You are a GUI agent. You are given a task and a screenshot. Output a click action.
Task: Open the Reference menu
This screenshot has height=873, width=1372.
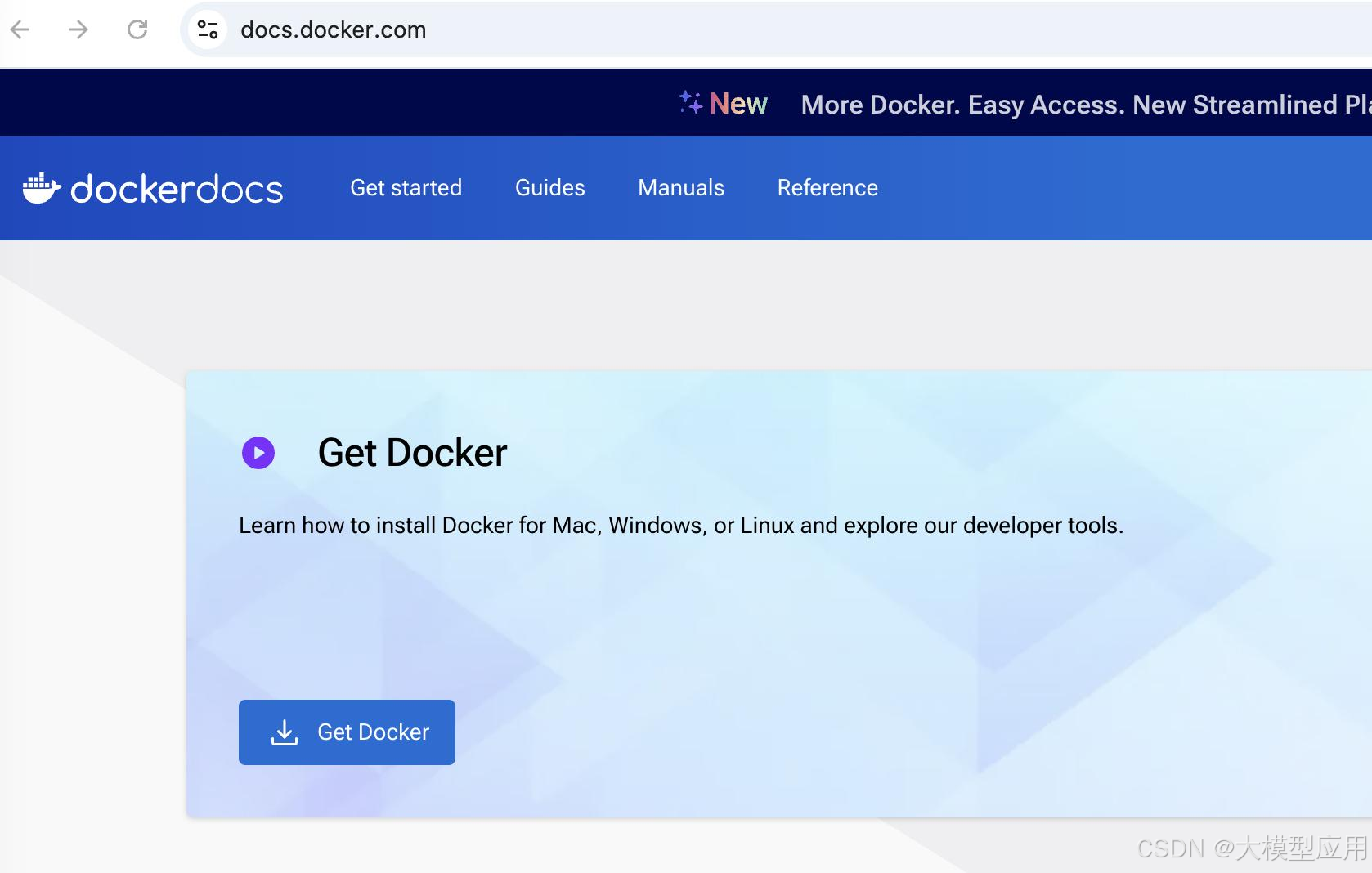click(x=827, y=188)
